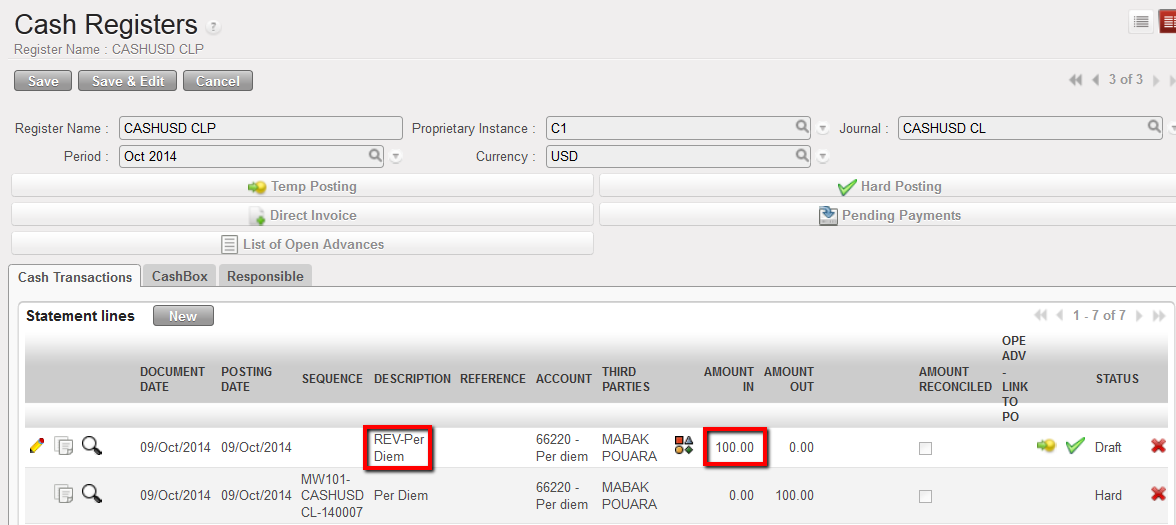Delete the Draft statement line with red X
The height and width of the screenshot is (525, 1176).
pos(1158,446)
